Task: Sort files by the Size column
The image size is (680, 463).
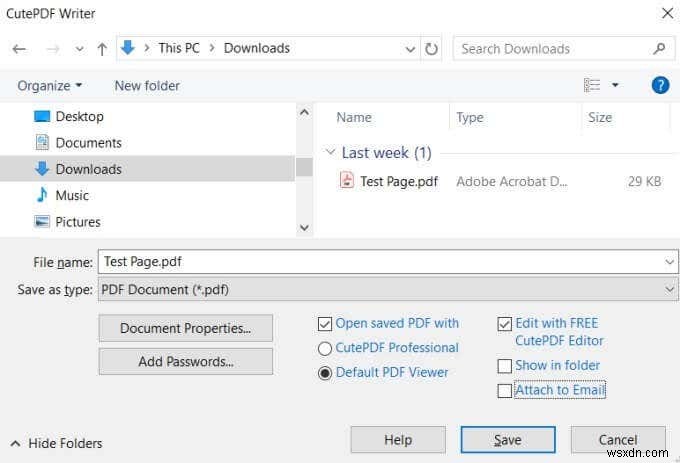Action: (x=600, y=117)
